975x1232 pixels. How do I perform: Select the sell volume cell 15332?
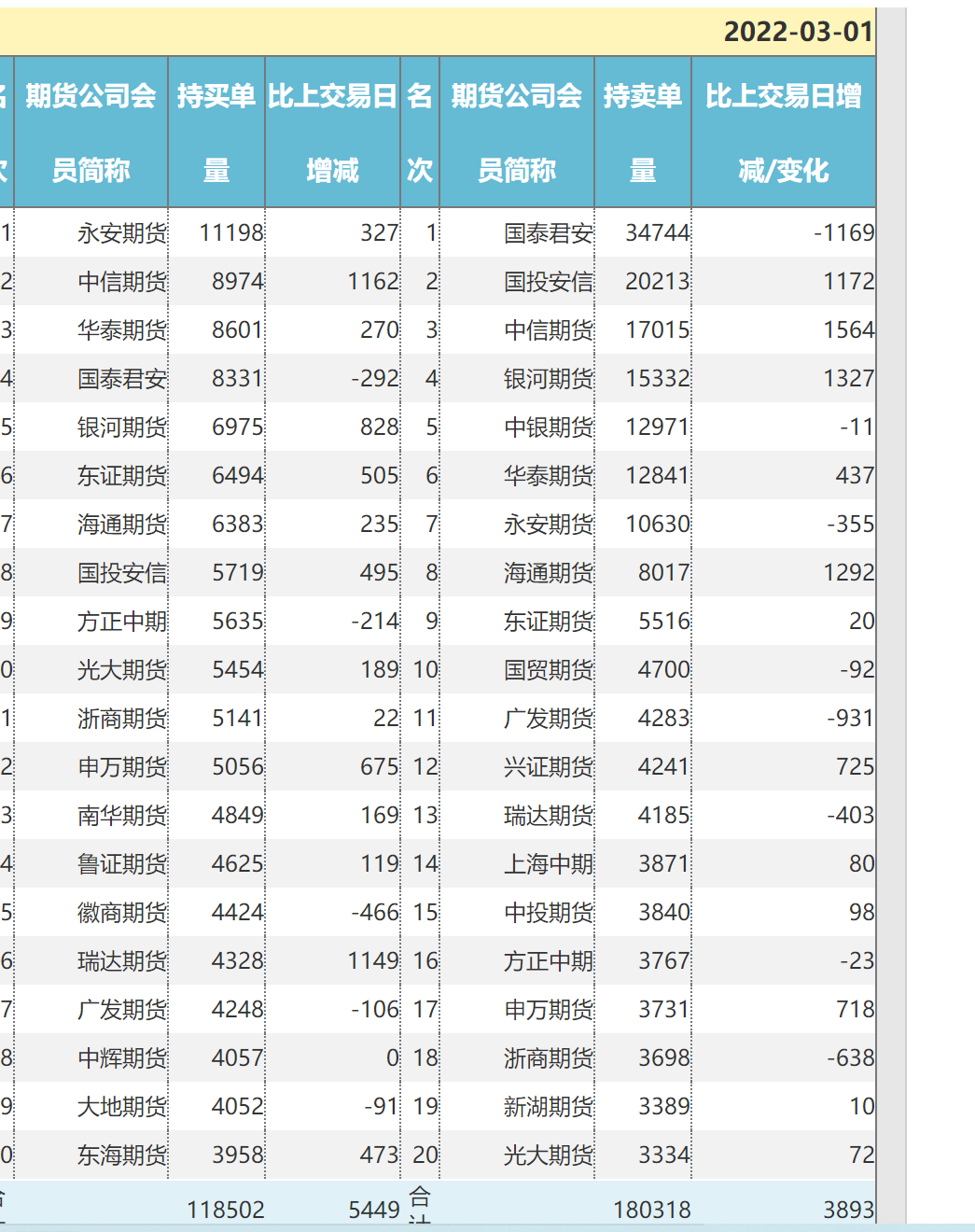tap(643, 378)
